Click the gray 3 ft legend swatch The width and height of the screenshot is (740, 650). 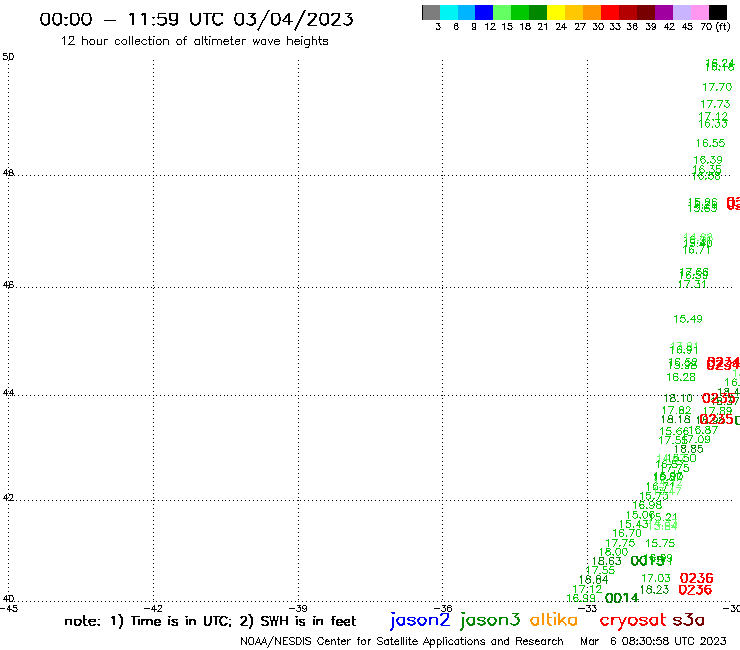pyautogui.click(x=431, y=13)
